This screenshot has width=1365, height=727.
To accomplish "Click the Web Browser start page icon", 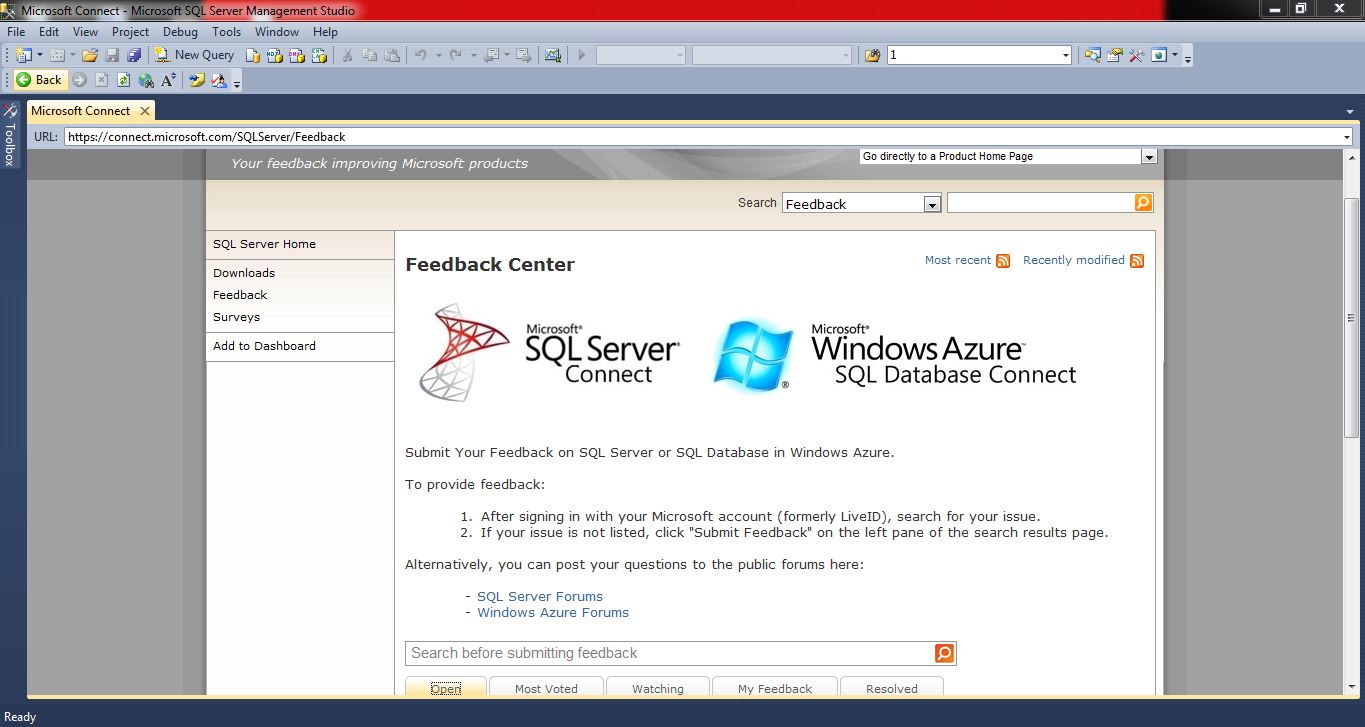I will tap(1159, 55).
